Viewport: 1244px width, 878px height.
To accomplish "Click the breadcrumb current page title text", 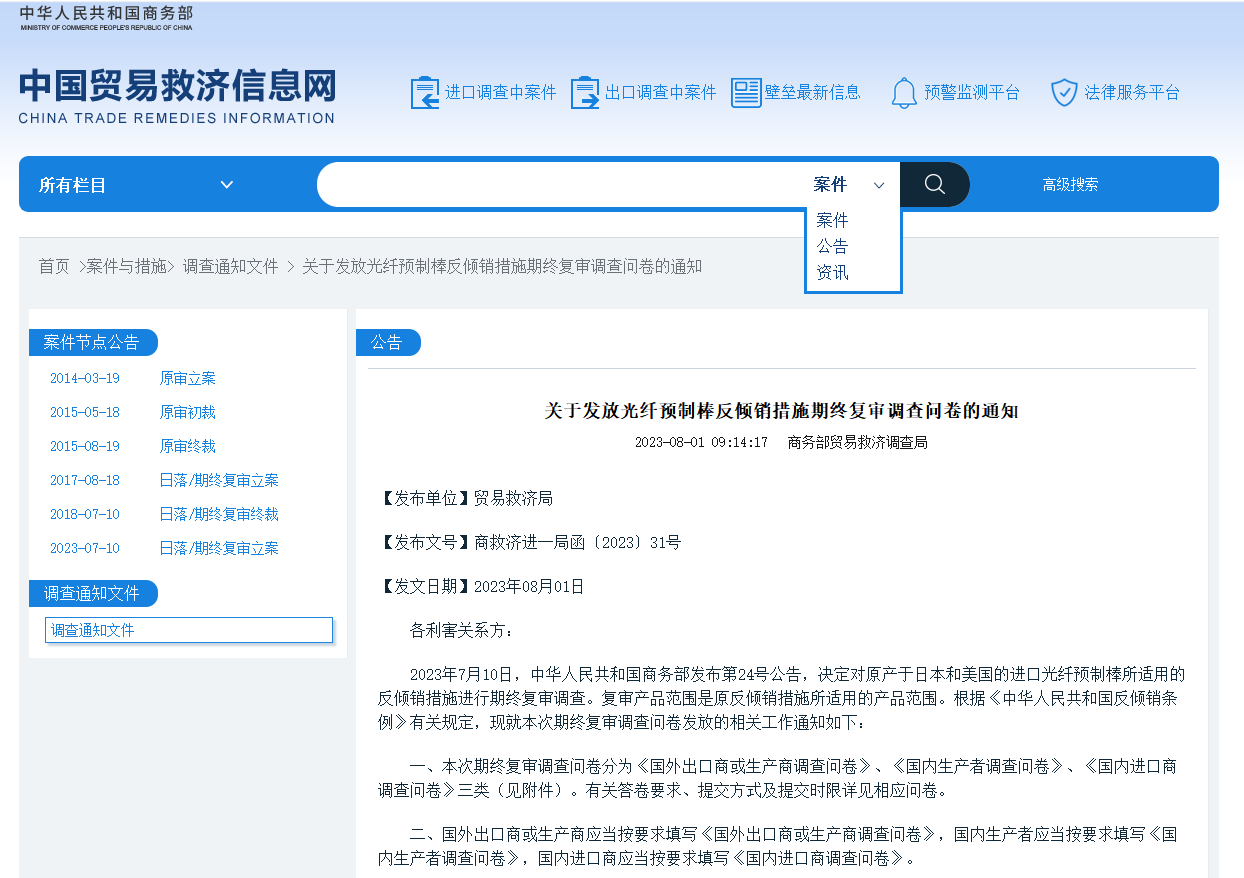I will pyautogui.click(x=502, y=267).
